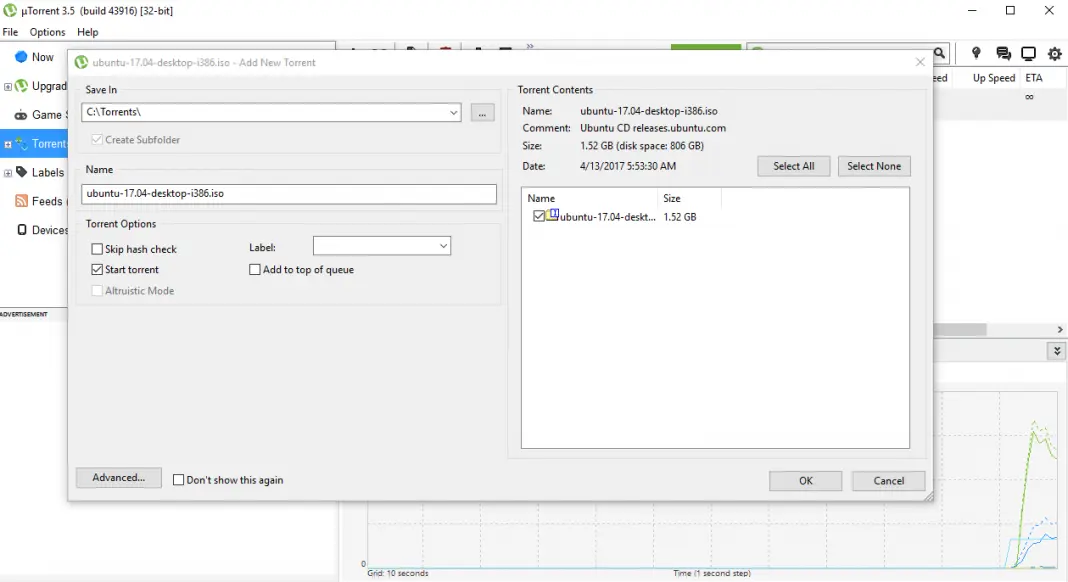1068x582 pixels.
Task: Click the Advanced... button
Action: [119, 478]
